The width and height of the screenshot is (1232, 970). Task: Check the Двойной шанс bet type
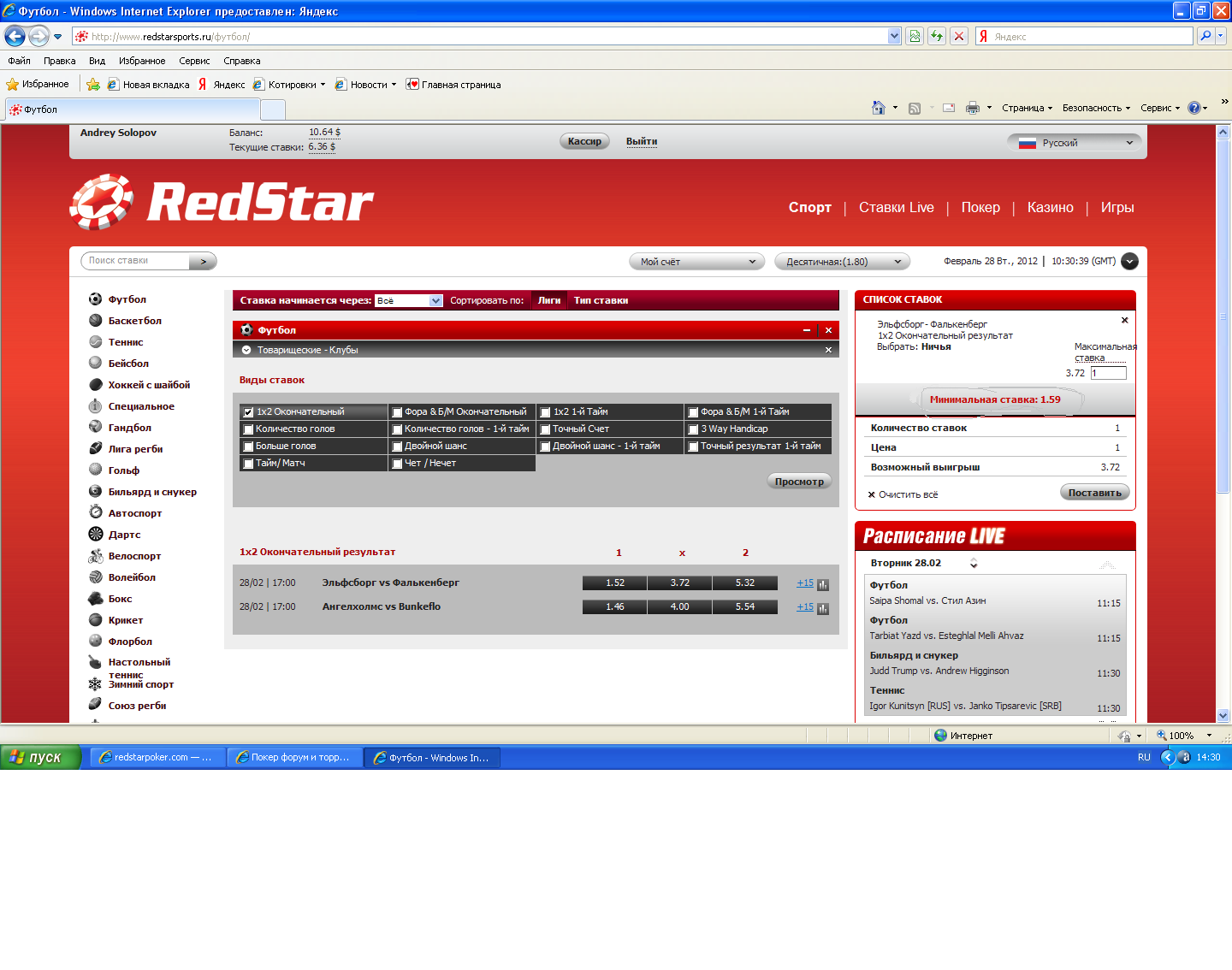pos(397,447)
